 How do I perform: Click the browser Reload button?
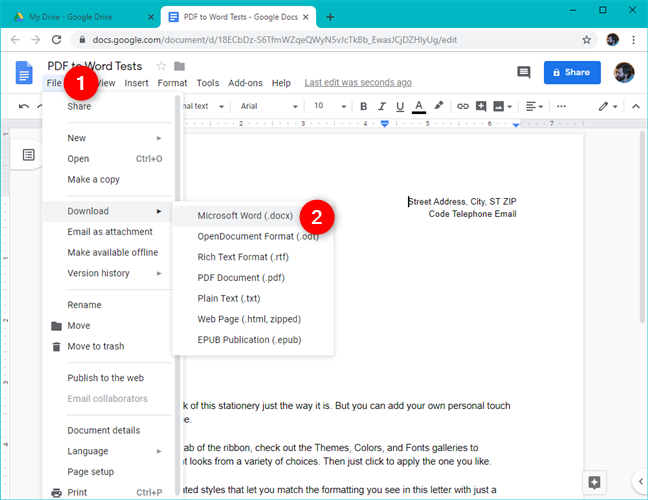point(57,40)
